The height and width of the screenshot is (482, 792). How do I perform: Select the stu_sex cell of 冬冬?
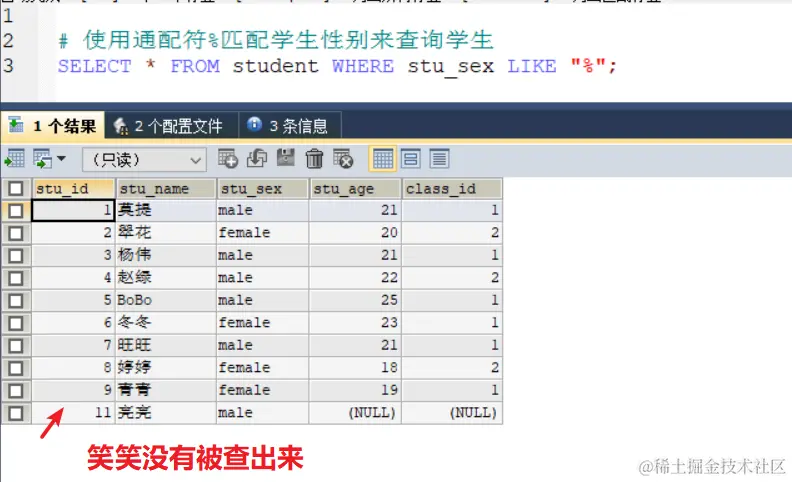[x=262, y=323]
